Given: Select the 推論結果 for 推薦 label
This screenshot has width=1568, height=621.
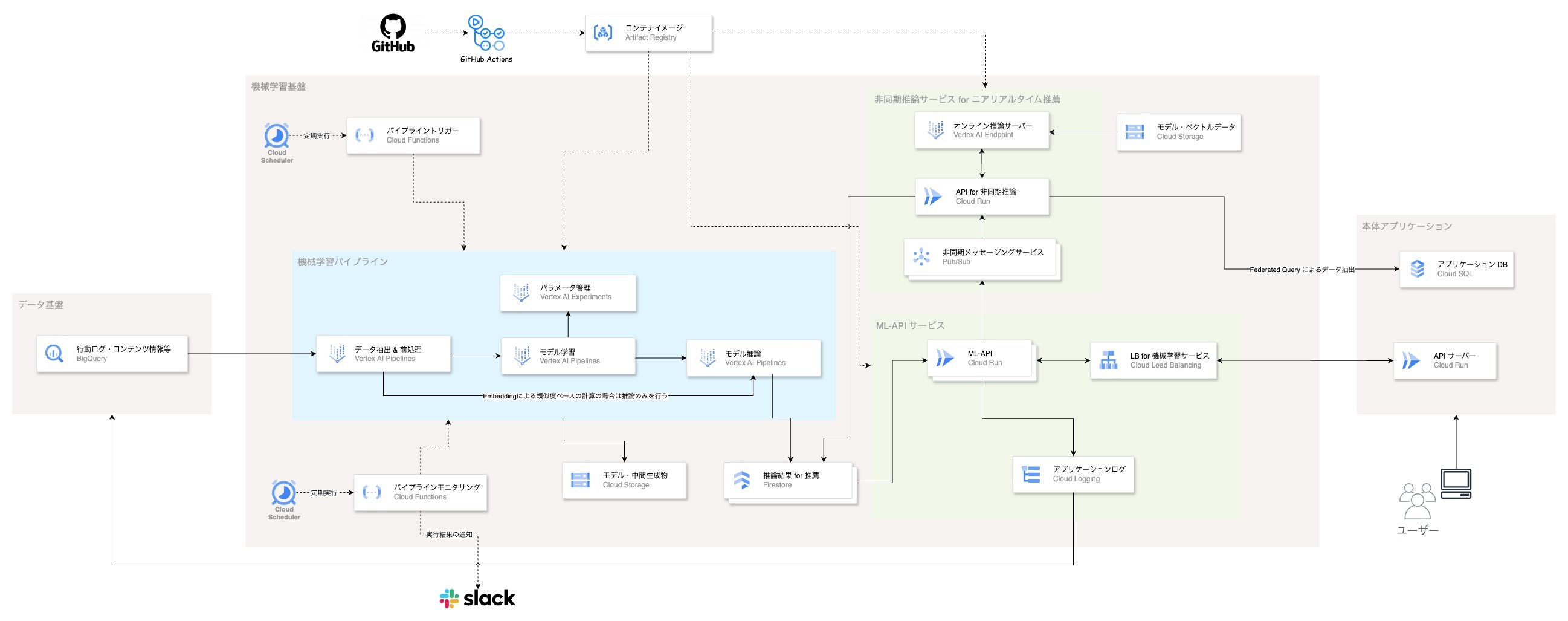Looking at the screenshot, I should click(791, 475).
